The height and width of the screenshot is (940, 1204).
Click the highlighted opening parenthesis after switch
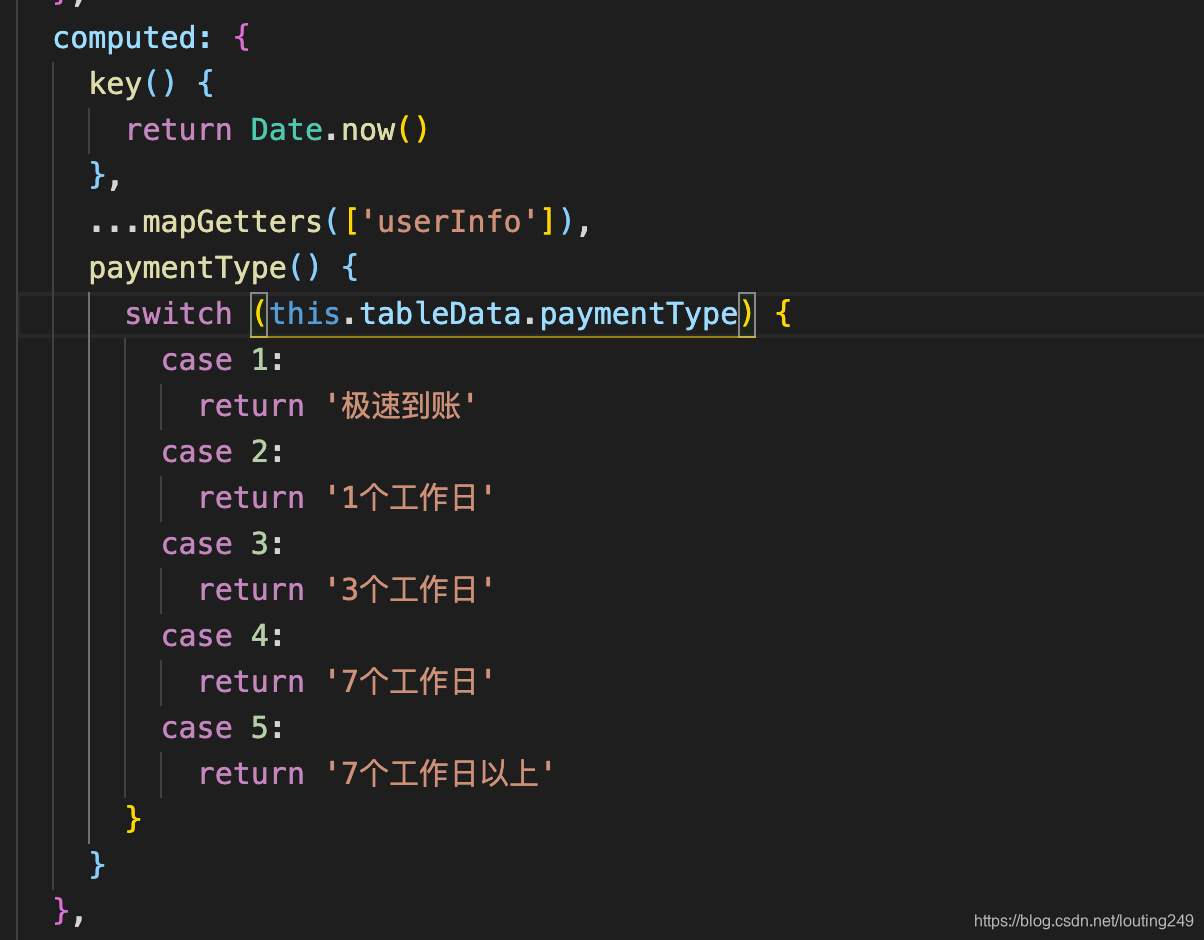(x=259, y=314)
